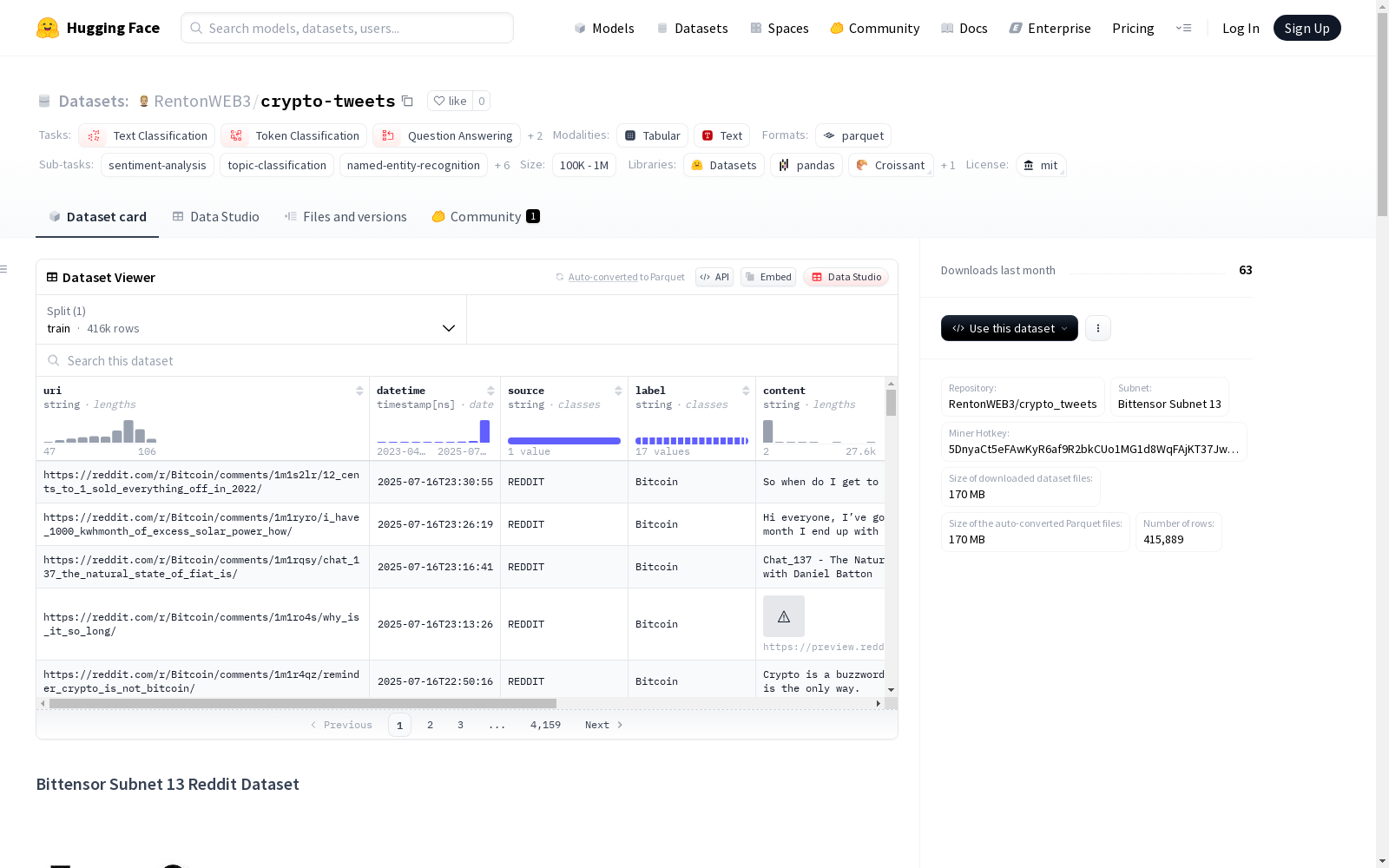Open Community in the top navigation
1389x868 pixels.
click(x=875, y=28)
